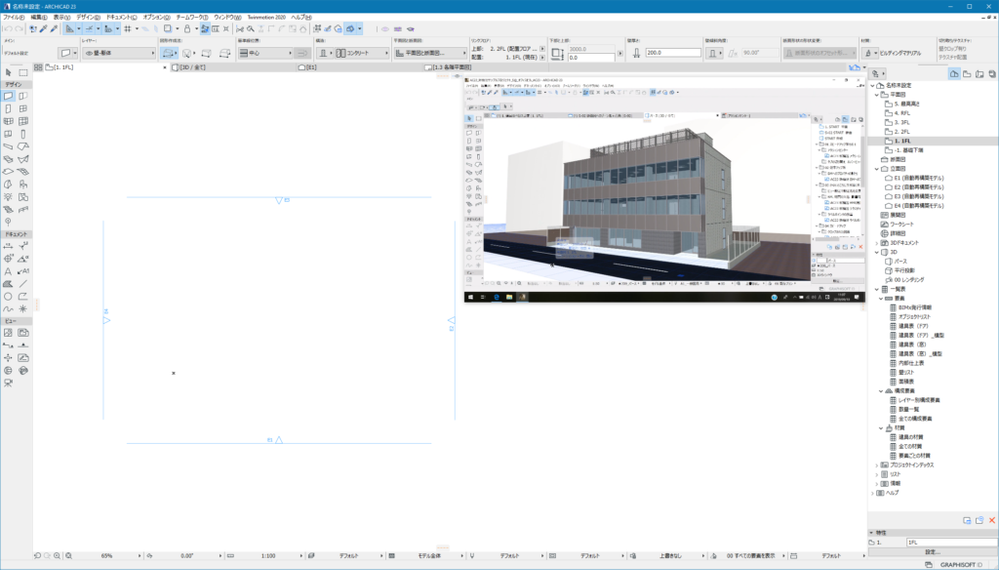The height and width of the screenshot is (570, 999).
Task: Select the Label tool (A1)
Action: tap(23, 271)
